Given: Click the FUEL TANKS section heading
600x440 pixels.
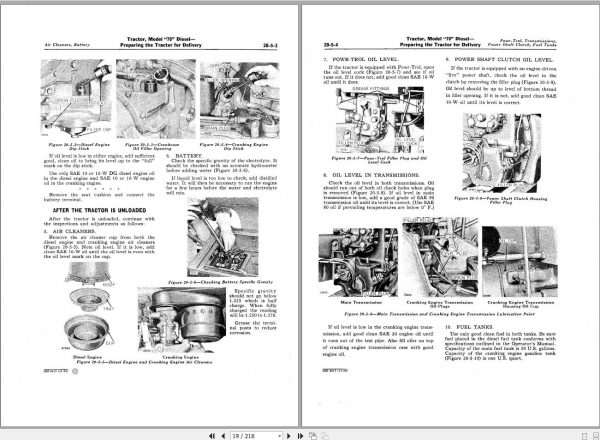Looking at the screenshot, I should click(x=470, y=327).
